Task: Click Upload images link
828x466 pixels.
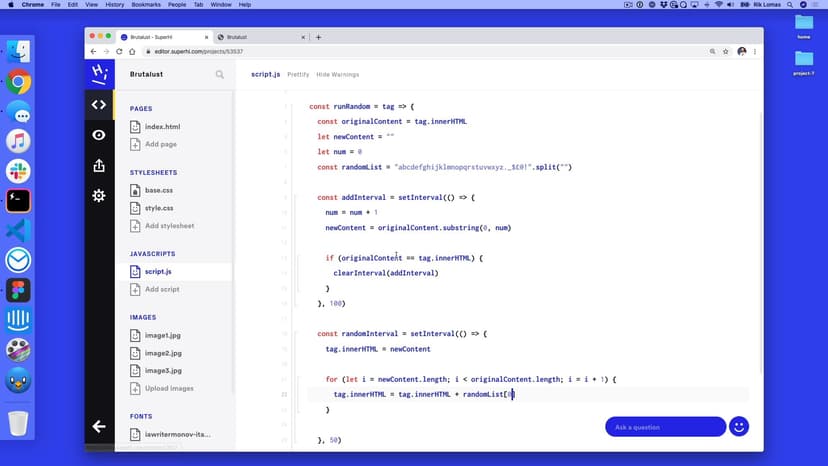Action: click(168, 388)
